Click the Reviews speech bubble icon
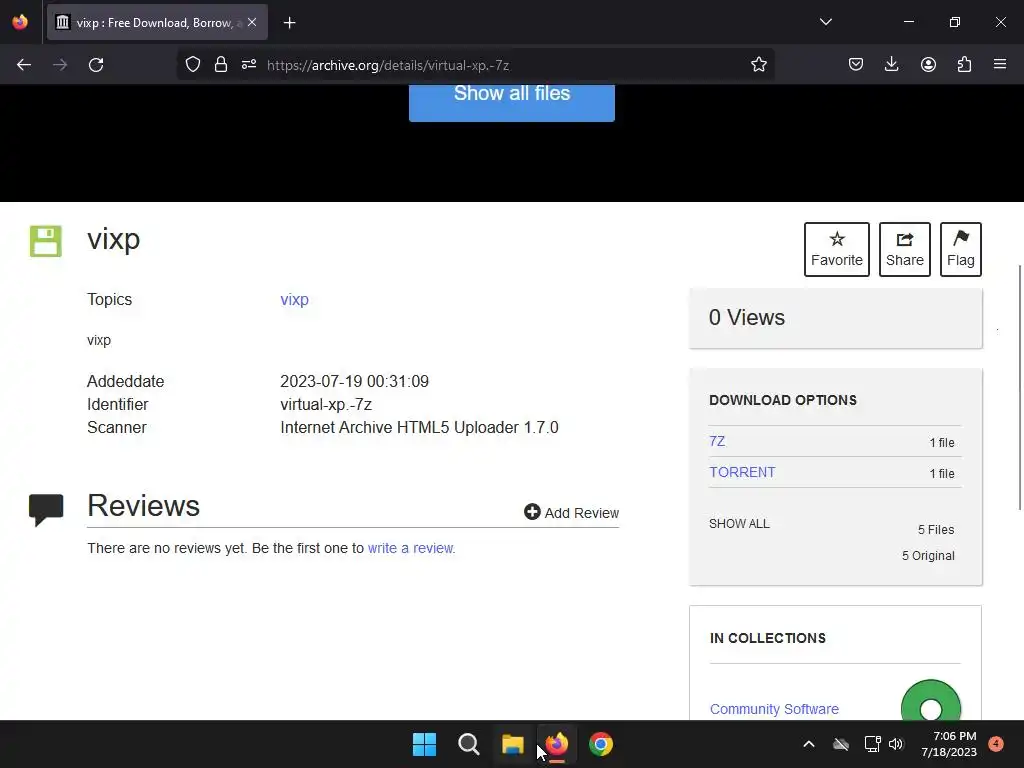Image resolution: width=1024 pixels, height=768 pixels. tap(46, 509)
